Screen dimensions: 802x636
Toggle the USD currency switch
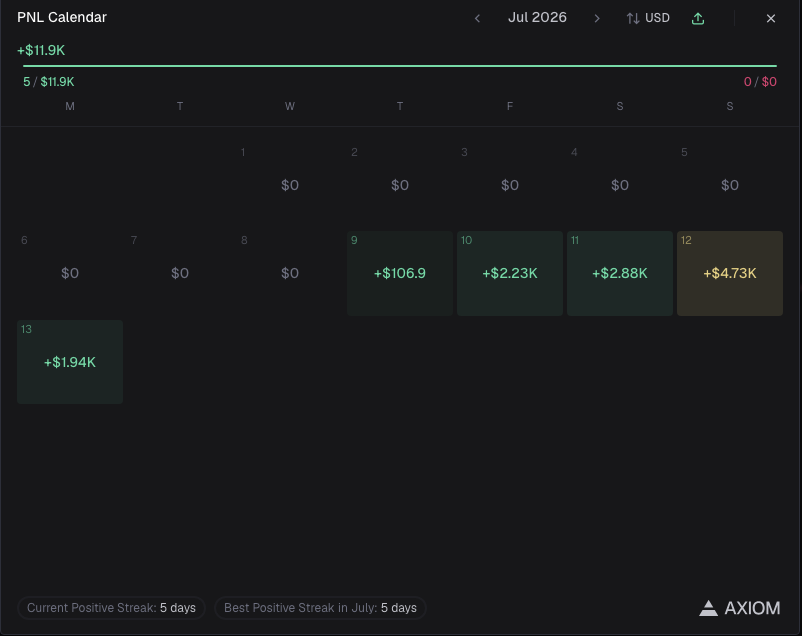click(648, 18)
